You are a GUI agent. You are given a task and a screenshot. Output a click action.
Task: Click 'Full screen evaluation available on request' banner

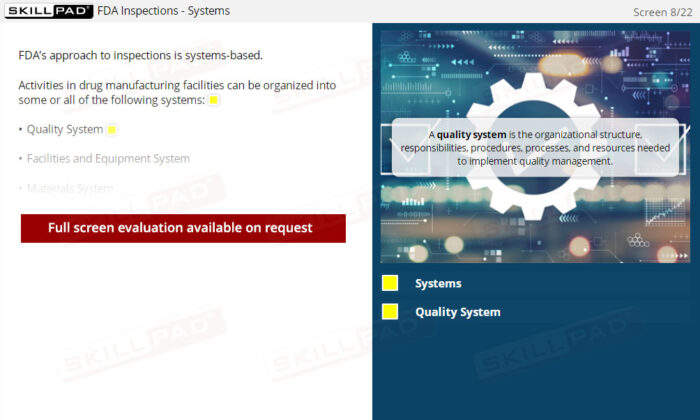pyautogui.click(x=183, y=228)
